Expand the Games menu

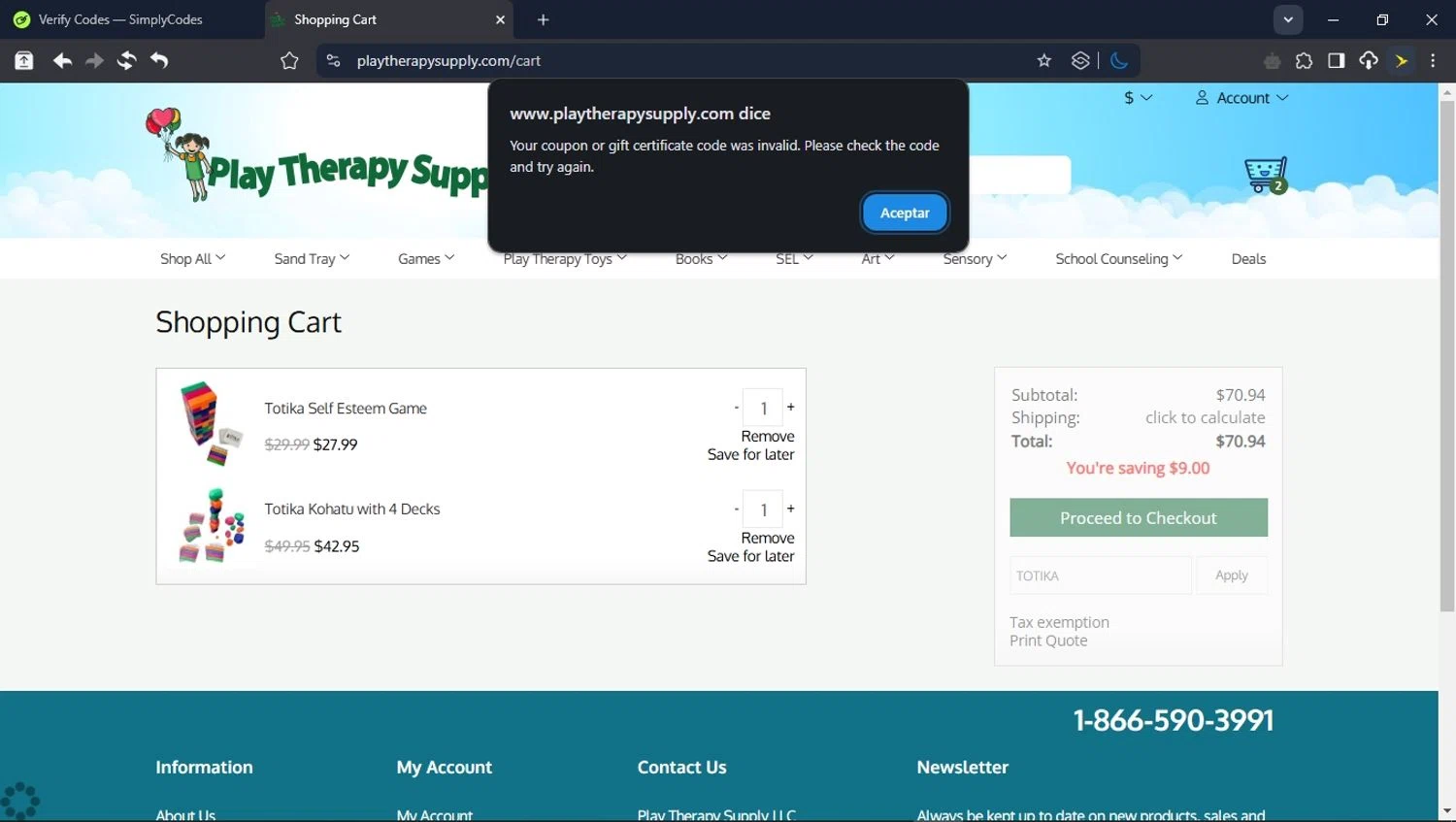(x=426, y=259)
